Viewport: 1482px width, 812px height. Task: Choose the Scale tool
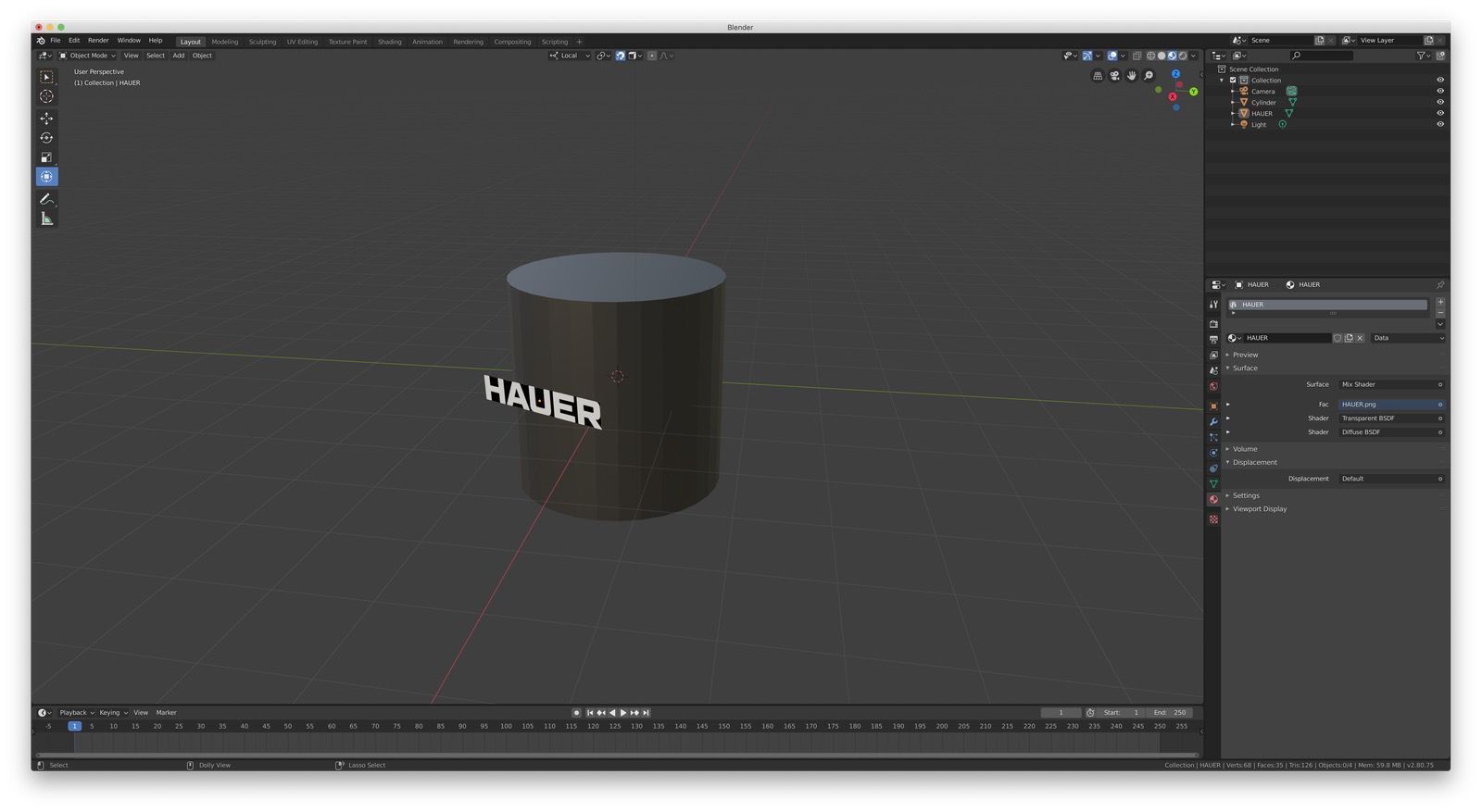[46, 157]
